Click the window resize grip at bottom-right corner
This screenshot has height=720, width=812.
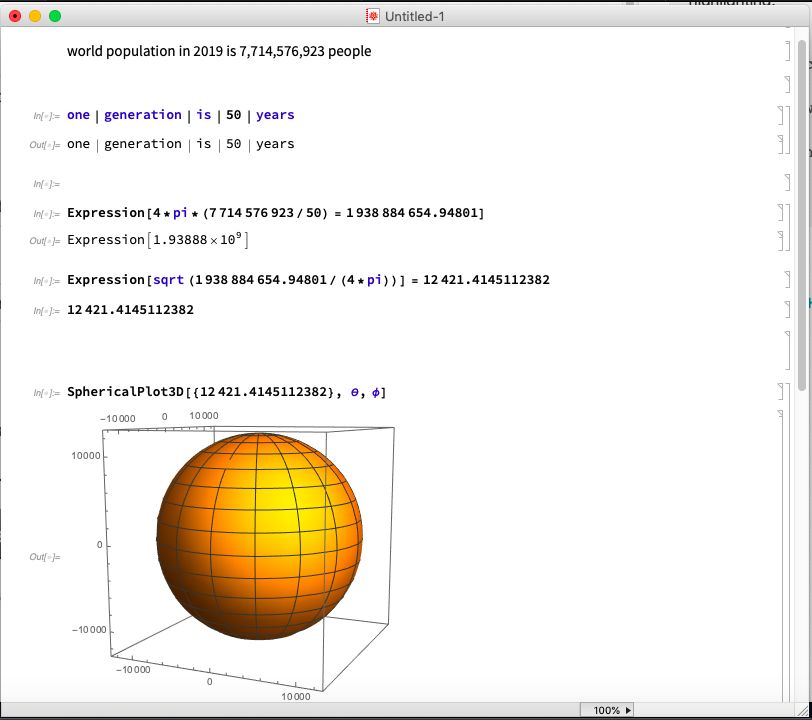point(801,710)
